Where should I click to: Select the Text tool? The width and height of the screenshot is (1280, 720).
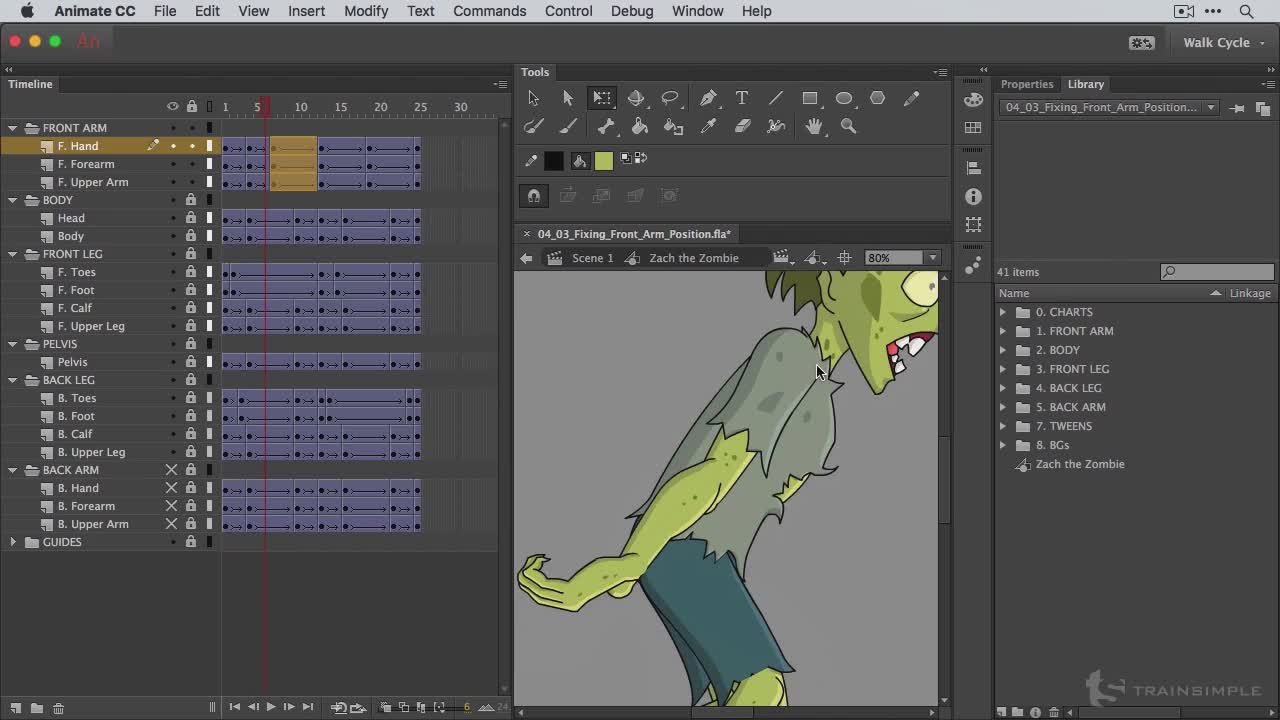tap(742, 98)
